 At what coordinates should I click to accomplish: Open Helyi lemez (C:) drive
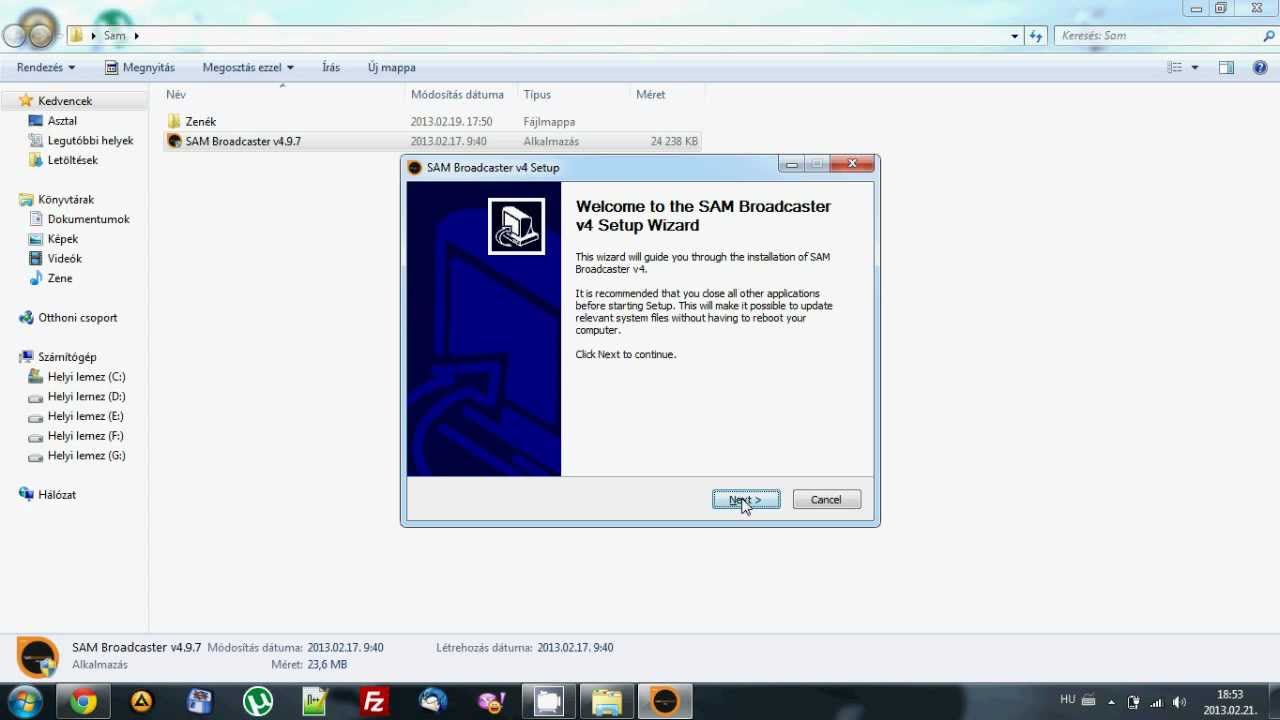[86, 377]
